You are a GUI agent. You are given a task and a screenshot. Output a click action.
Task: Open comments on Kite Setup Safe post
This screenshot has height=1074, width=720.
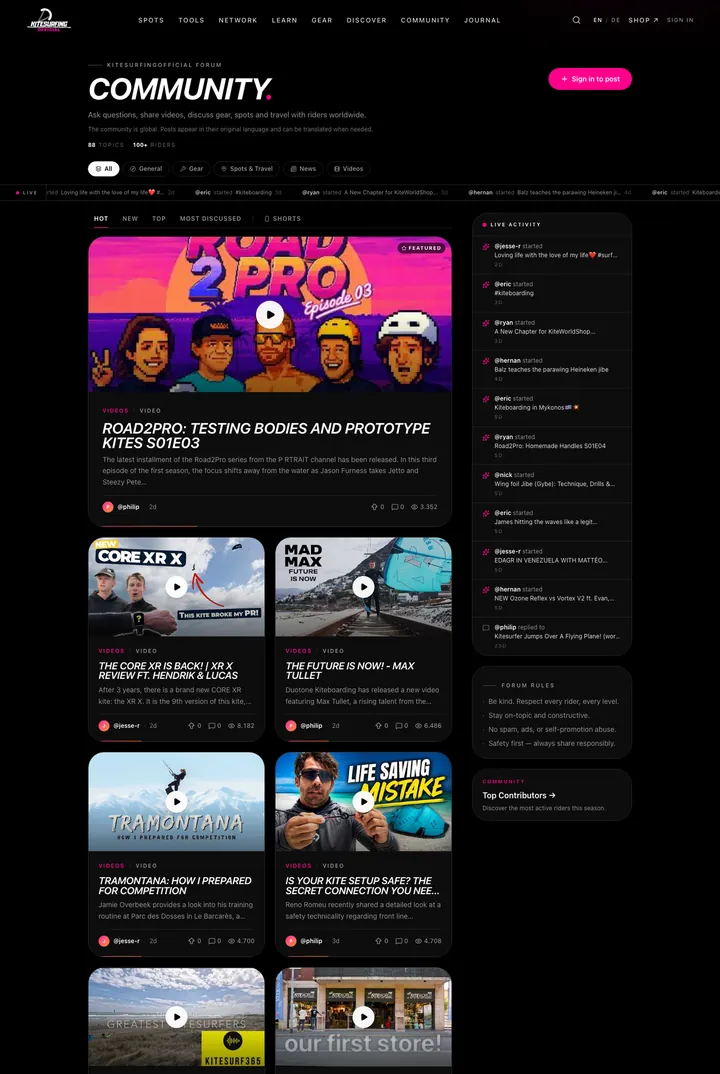[399, 941]
